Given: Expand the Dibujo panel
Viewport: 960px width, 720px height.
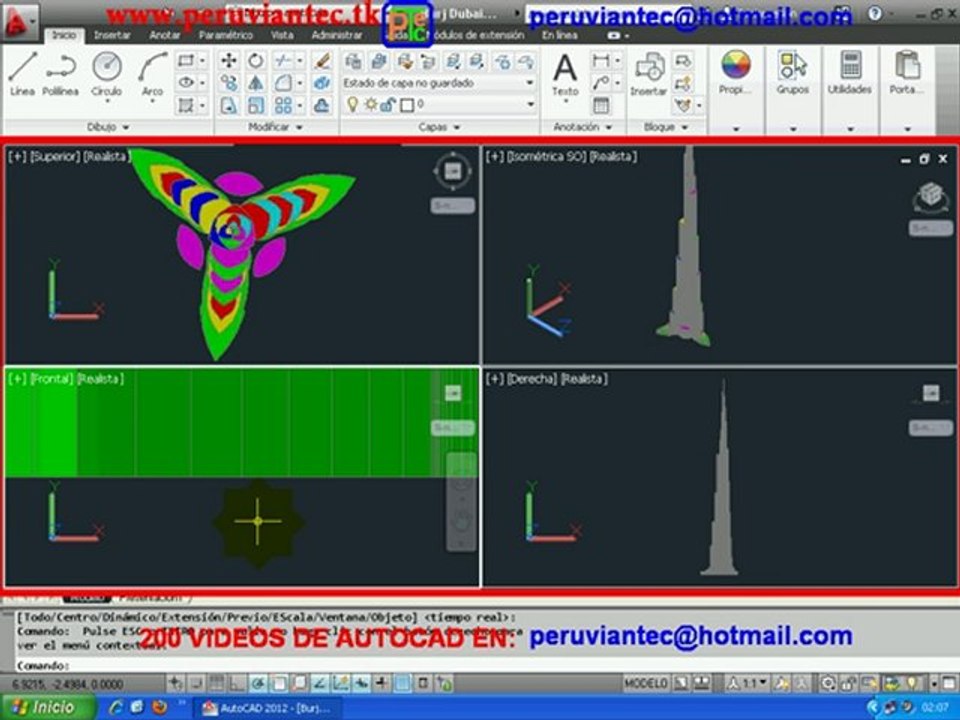Looking at the screenshot, I should (x=108, y=127).
